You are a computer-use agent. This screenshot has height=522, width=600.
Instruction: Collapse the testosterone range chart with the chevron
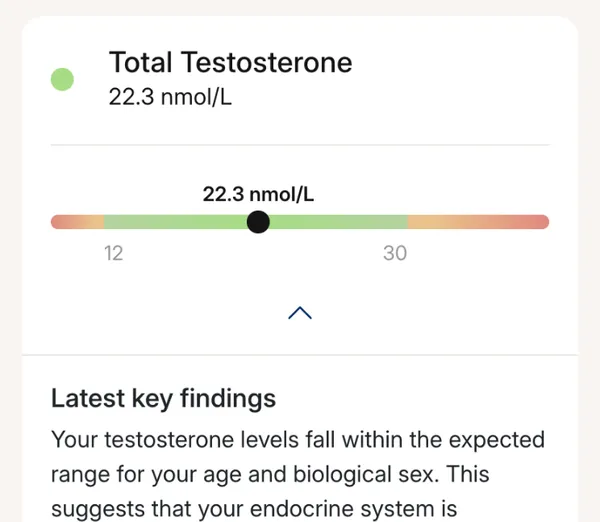pos(300,313)
